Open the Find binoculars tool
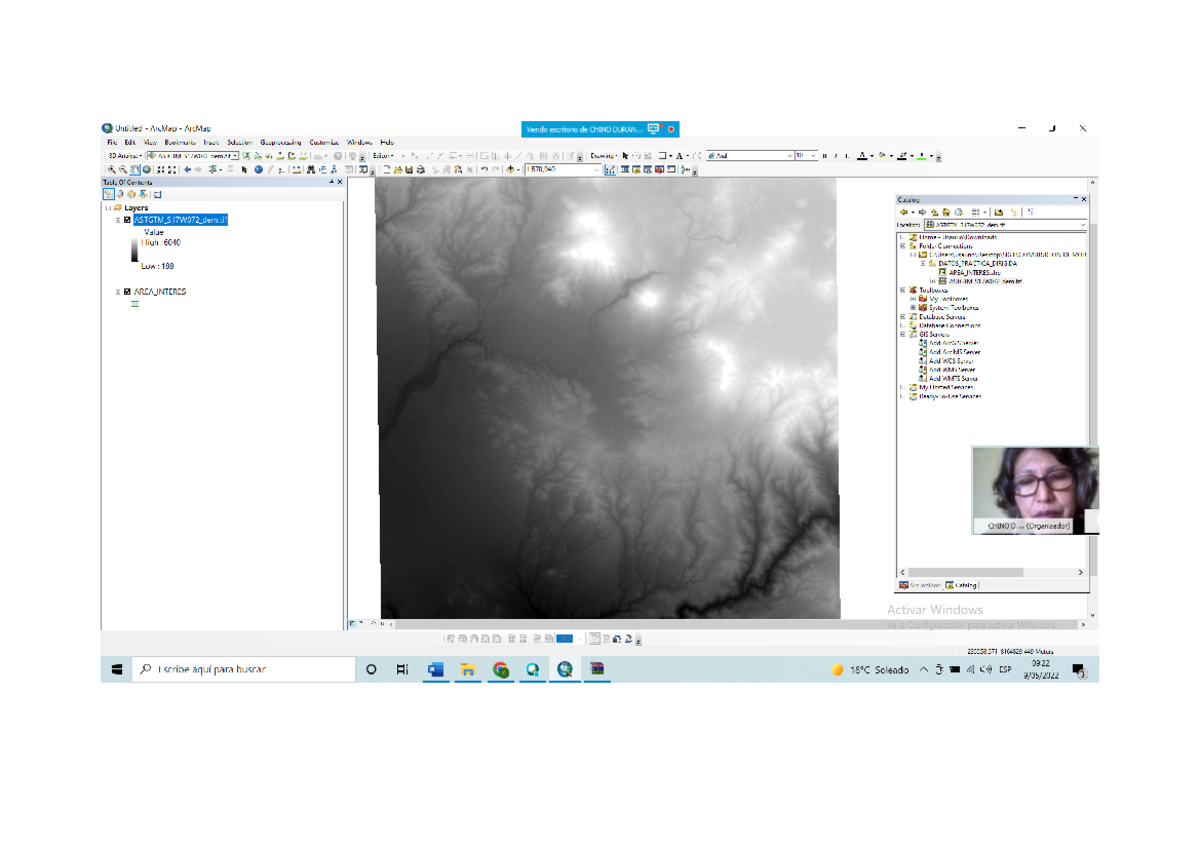Viewport: 1200px width, 848px height. [x=311, y=170]
